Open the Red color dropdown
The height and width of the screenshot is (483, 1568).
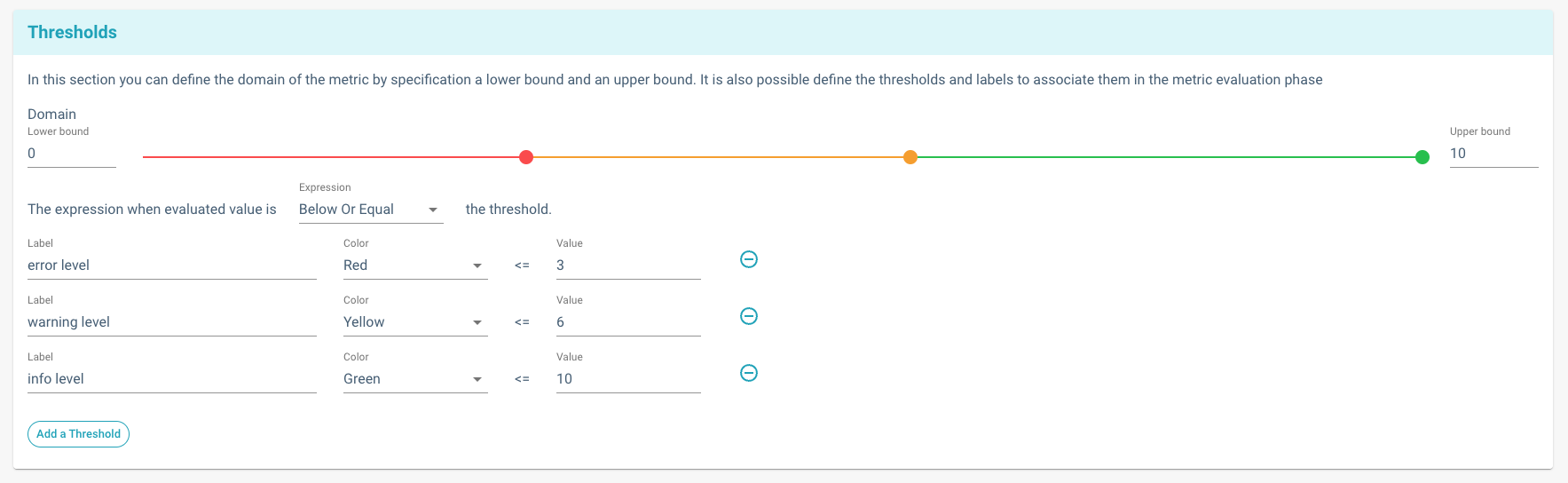click(x=414, y=265)
